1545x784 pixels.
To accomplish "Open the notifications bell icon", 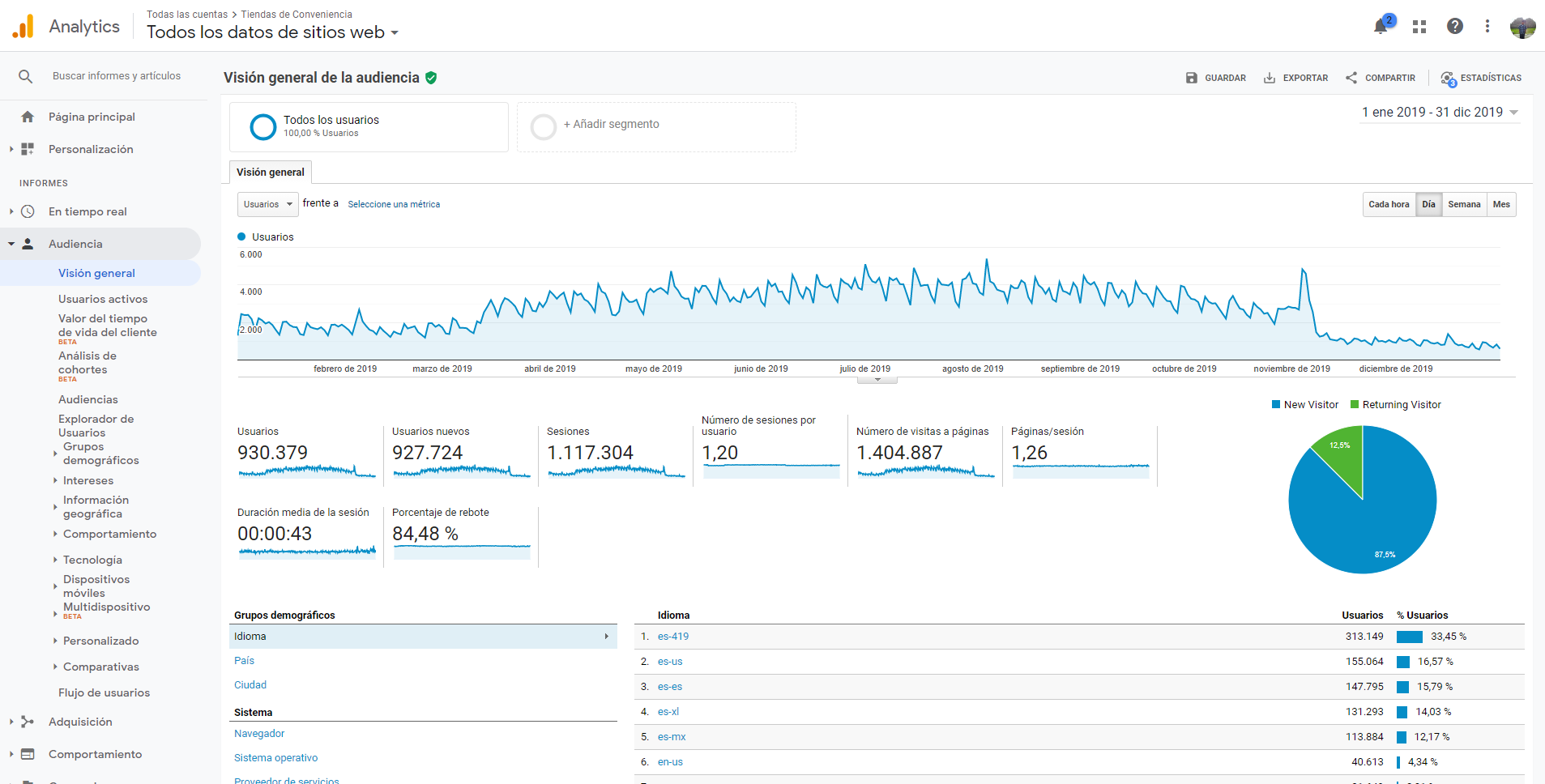I will click(1381, 27).
